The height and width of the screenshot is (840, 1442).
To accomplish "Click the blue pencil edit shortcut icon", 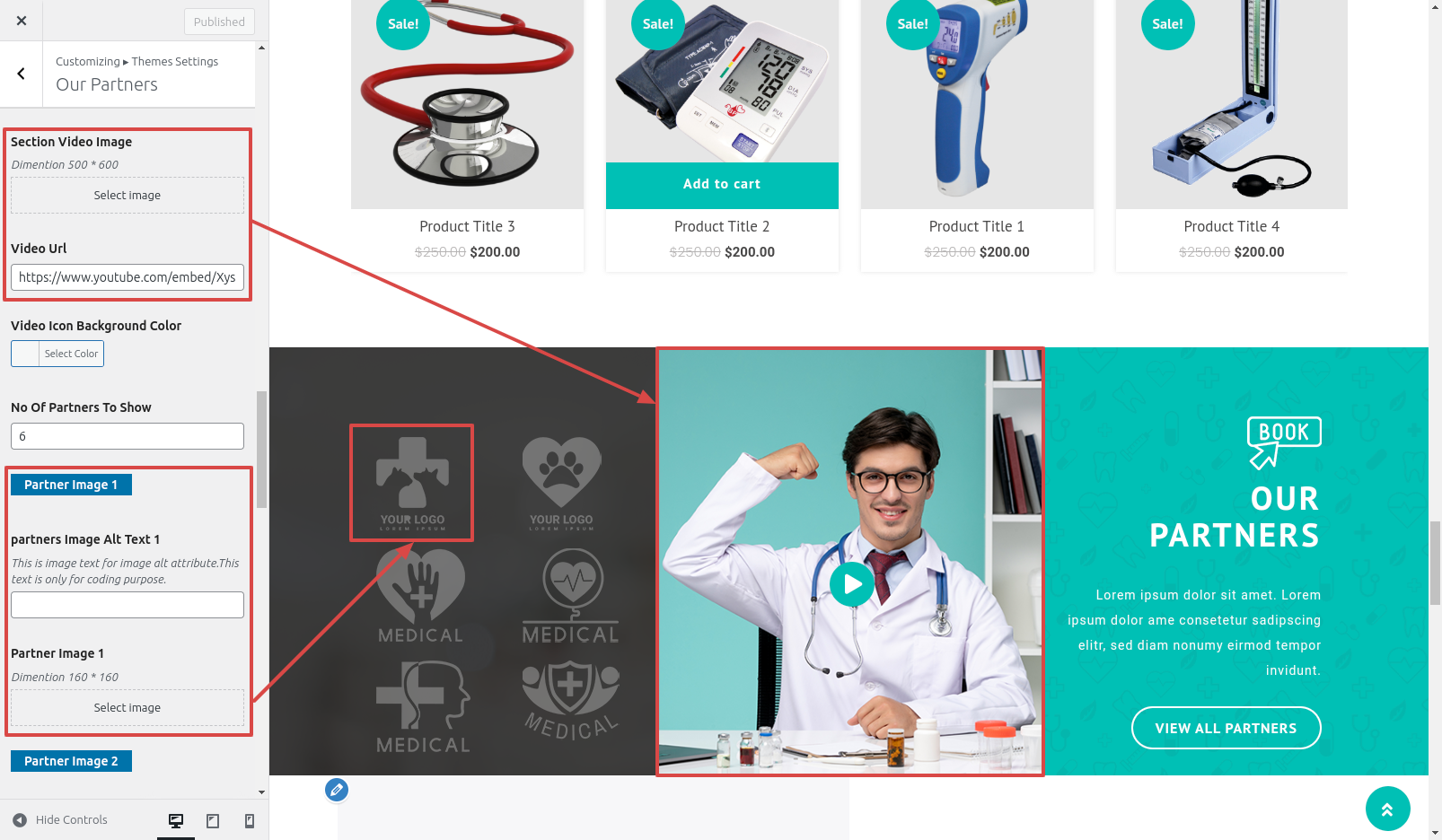I will [x=337, y=790].
